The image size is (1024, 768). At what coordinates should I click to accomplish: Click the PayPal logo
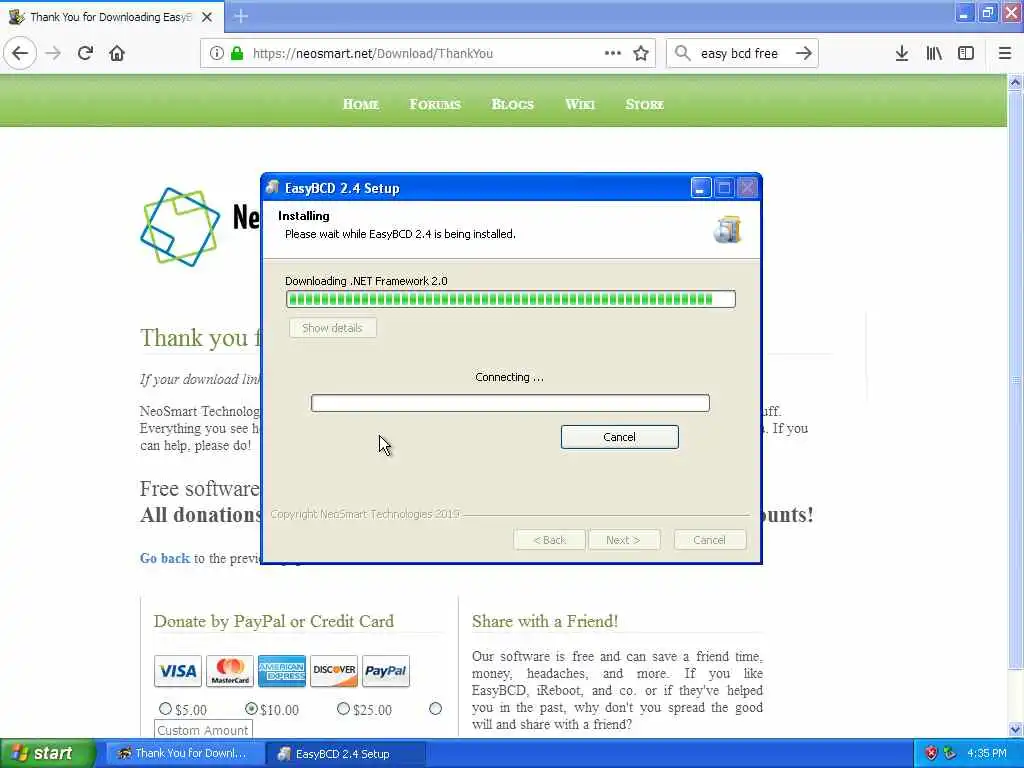(386, 671)
